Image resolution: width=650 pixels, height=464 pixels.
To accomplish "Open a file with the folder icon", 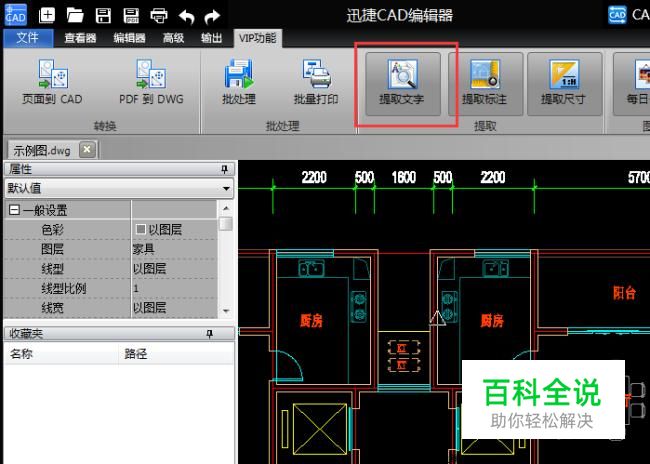I will [x=75, y=15].
